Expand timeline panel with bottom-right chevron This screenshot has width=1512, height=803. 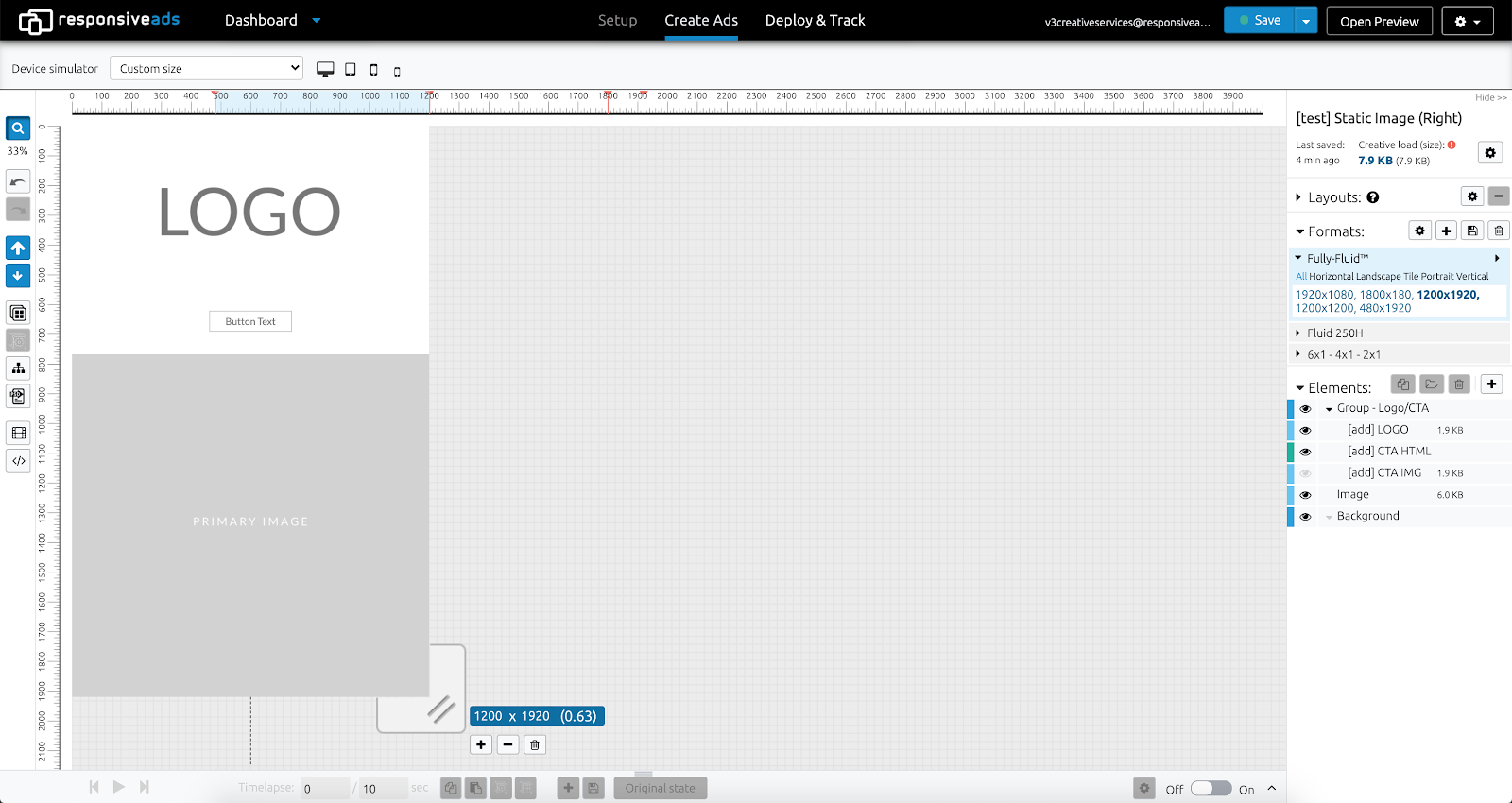(x=1272, y=788)
